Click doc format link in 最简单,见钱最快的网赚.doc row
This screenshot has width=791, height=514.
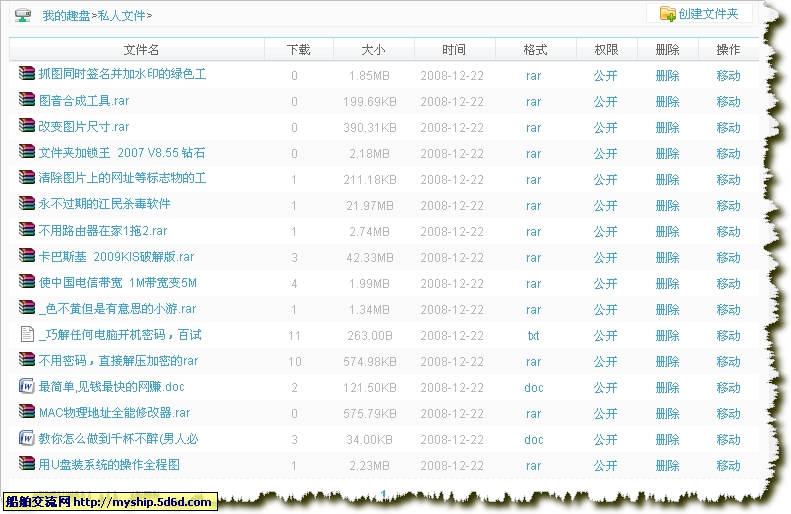[x=534, y=387]
